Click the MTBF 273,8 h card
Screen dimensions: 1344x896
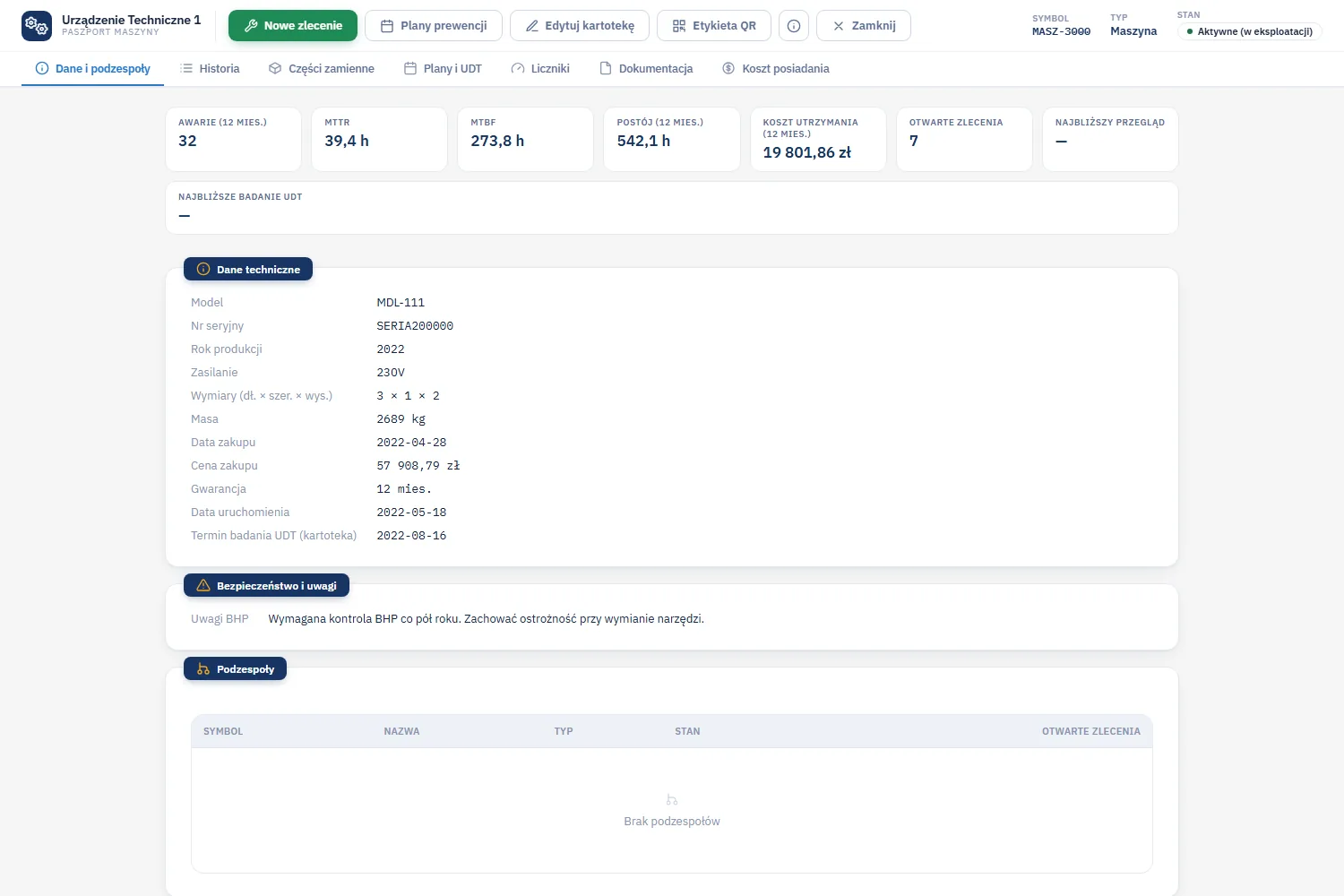coord(526,139)
